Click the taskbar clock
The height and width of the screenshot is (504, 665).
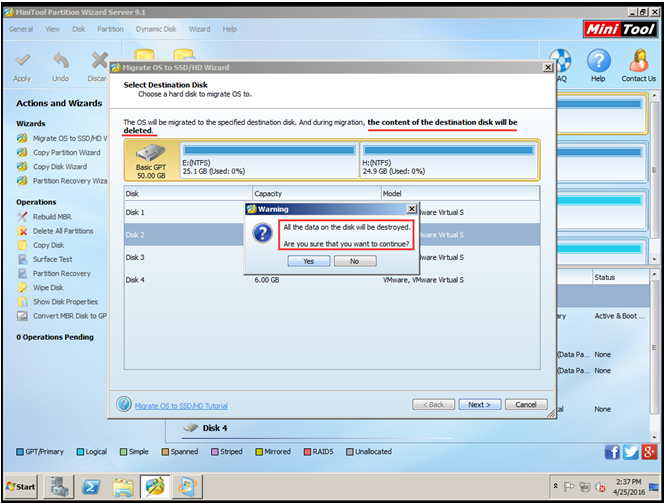click(629, 487)
